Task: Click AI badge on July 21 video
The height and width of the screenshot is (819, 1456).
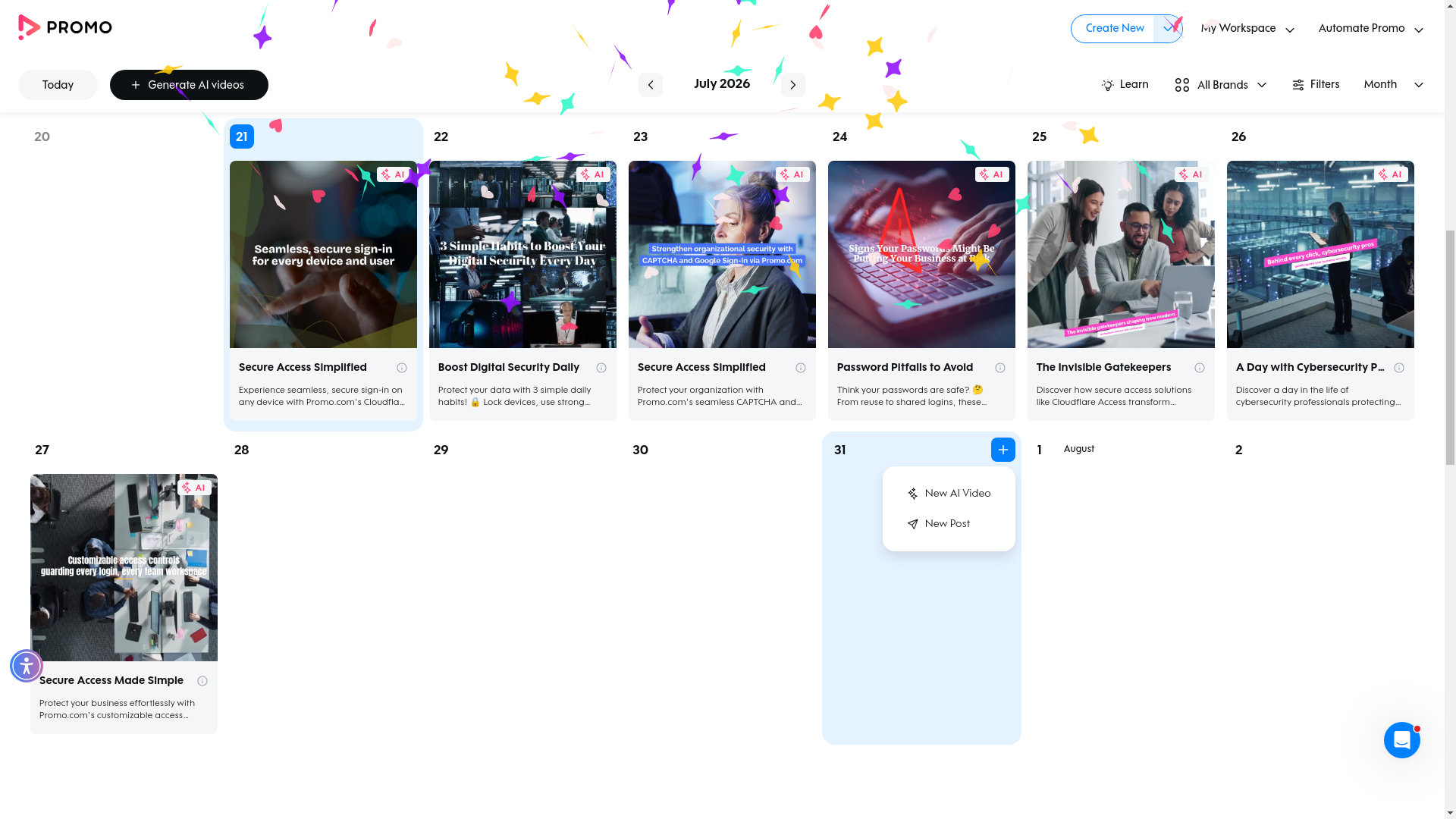Action: coord(394,174)
